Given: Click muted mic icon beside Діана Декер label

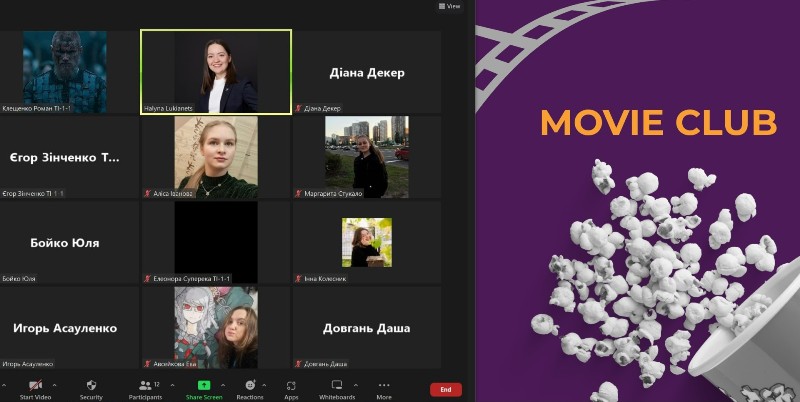Looking at the screenshot, I should point(298,109).
